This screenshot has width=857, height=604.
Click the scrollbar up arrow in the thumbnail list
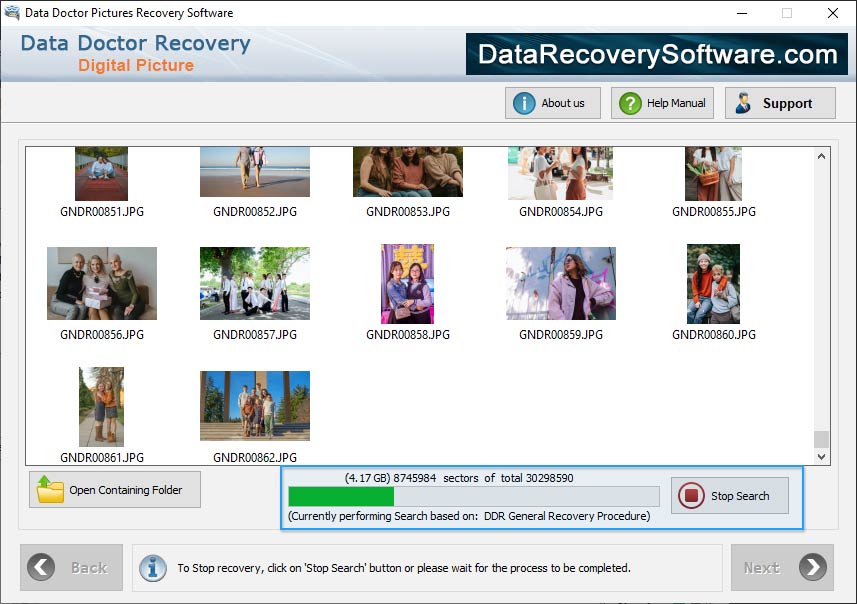pyautogui.click(x=821, y=155)
